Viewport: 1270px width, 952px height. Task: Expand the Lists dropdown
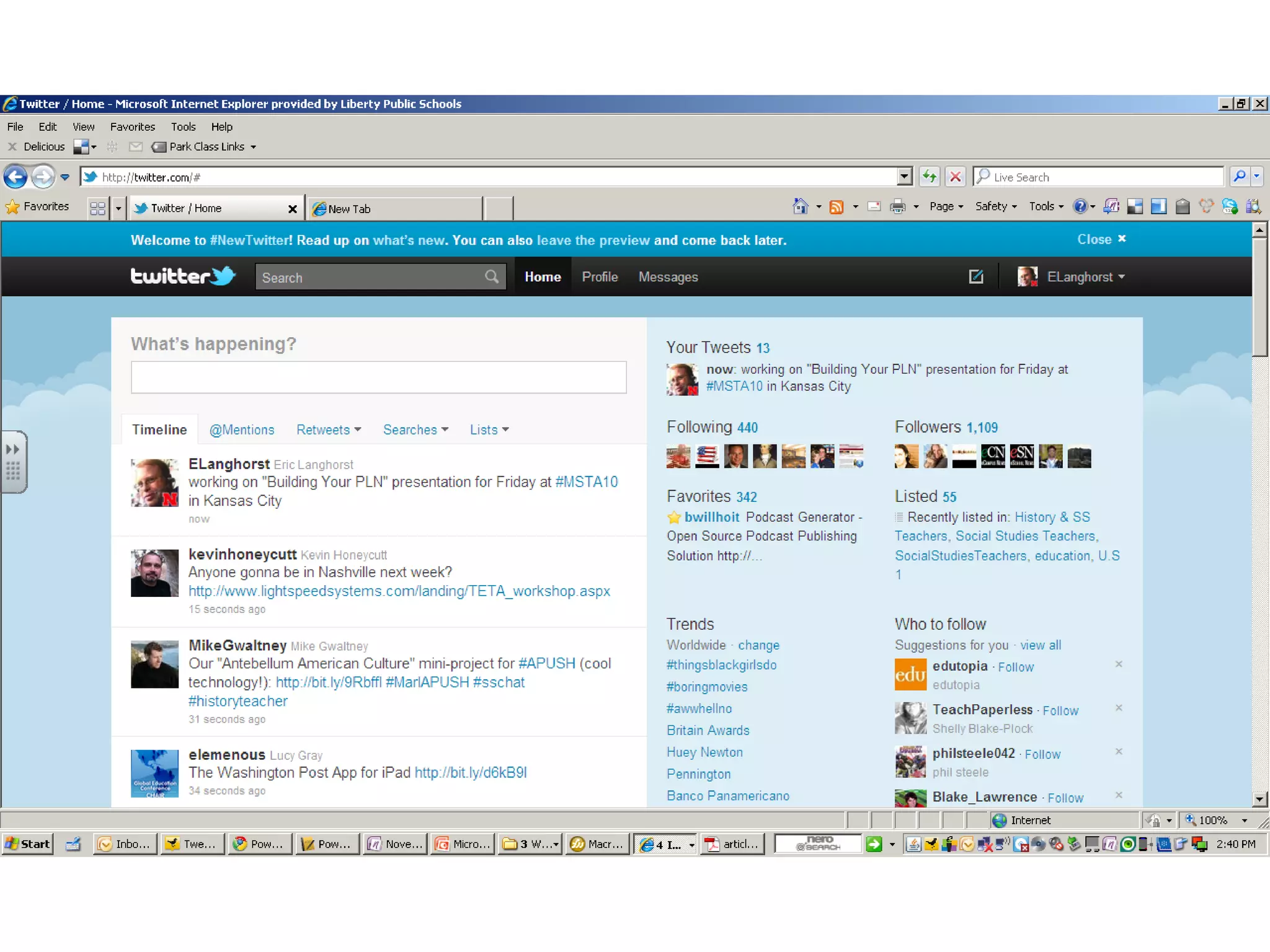point(489,430)
